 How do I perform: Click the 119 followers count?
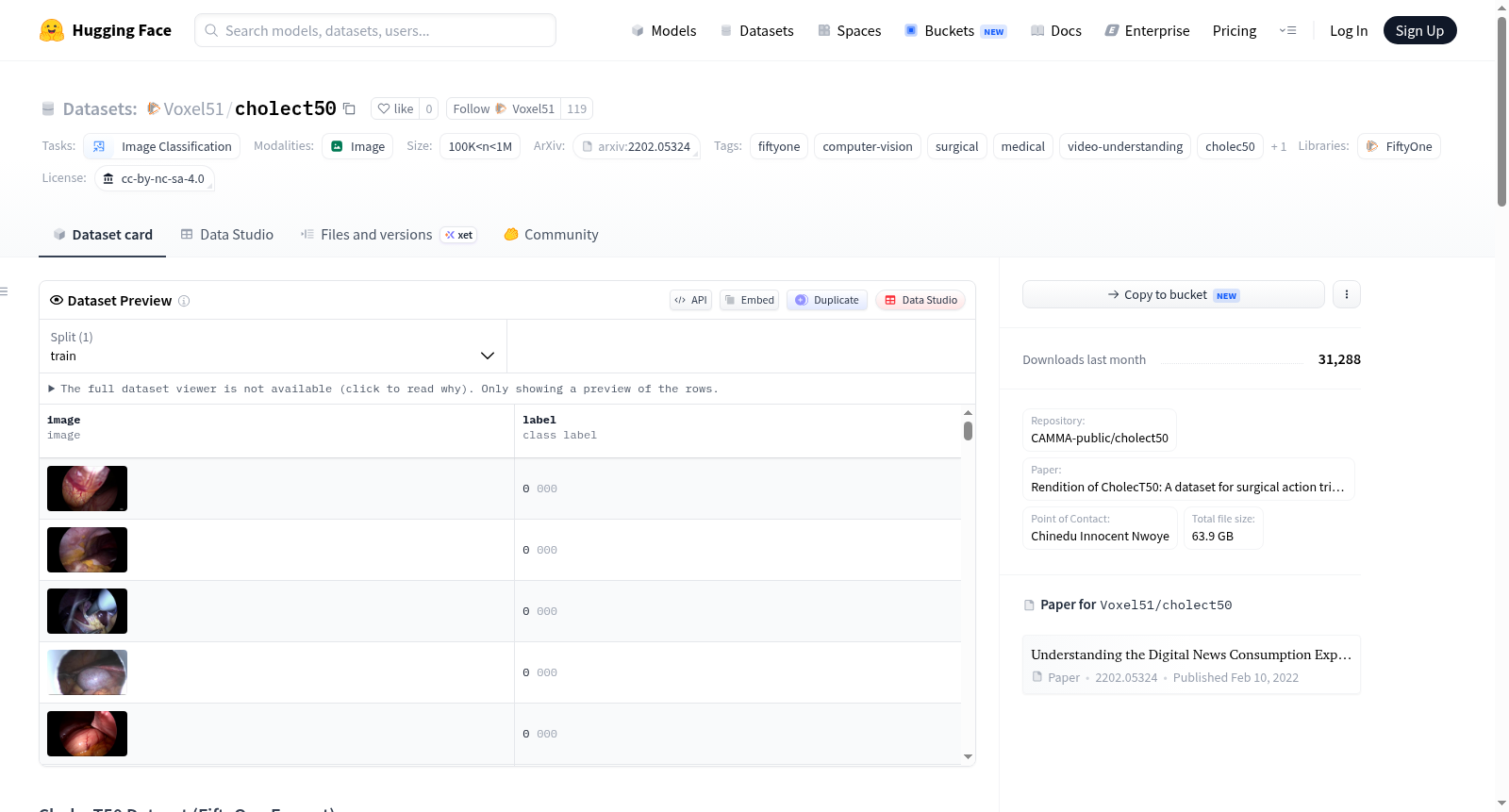pos(577,108)
